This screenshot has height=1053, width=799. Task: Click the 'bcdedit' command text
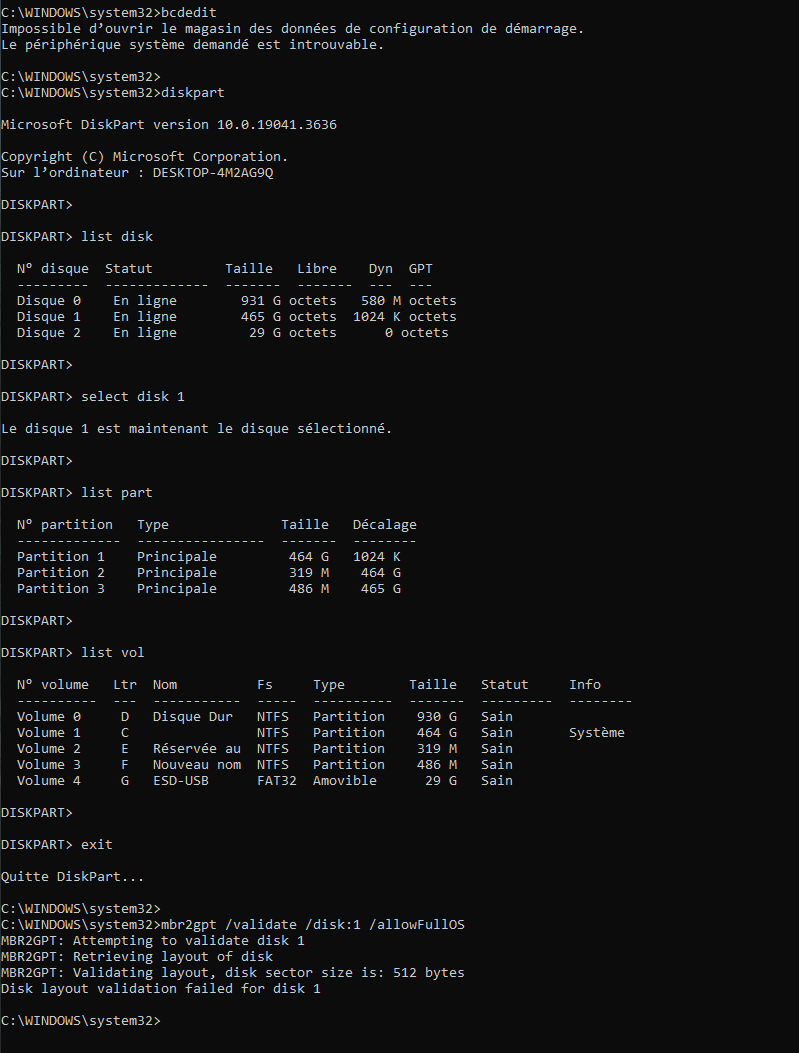(189, 13)
